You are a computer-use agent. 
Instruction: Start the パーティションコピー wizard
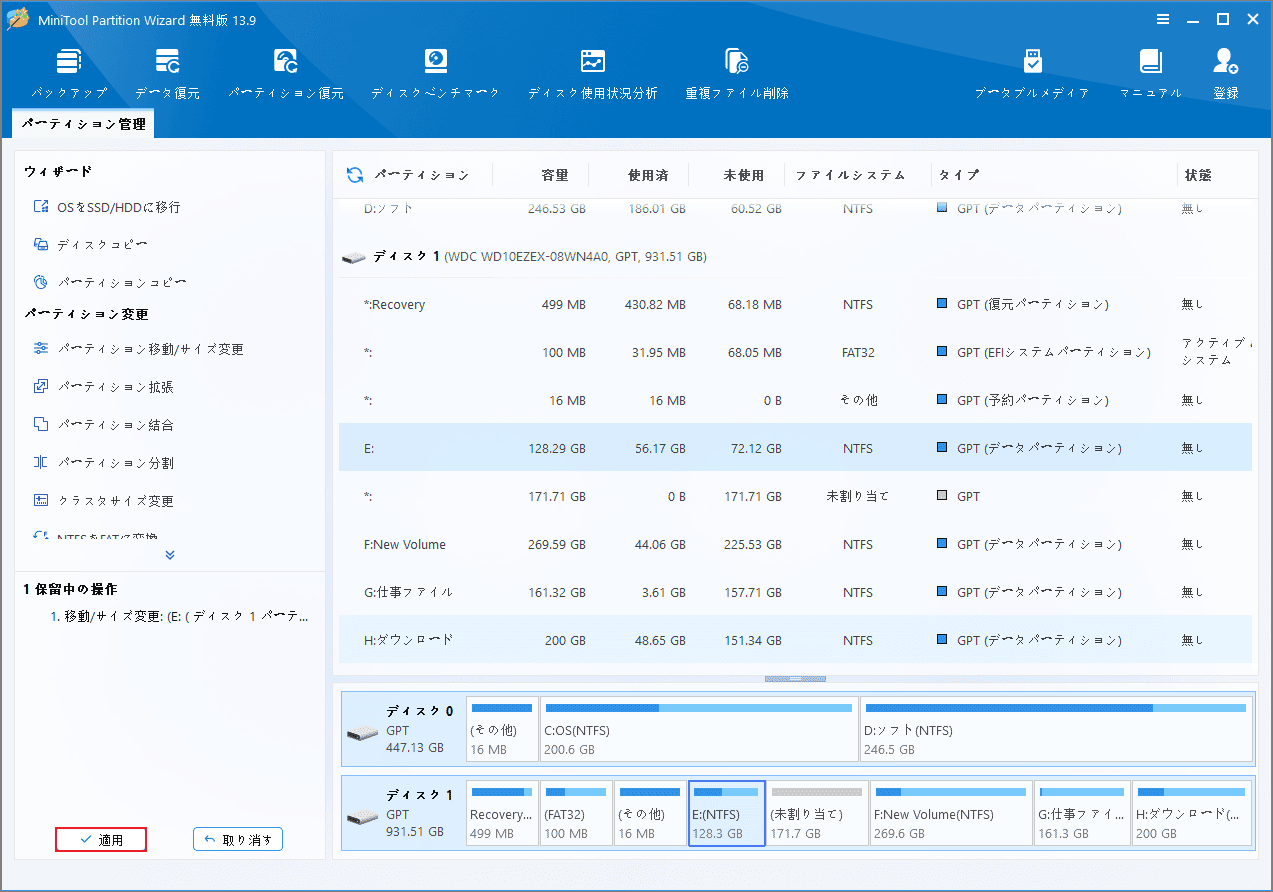click(x=110, y=282)
